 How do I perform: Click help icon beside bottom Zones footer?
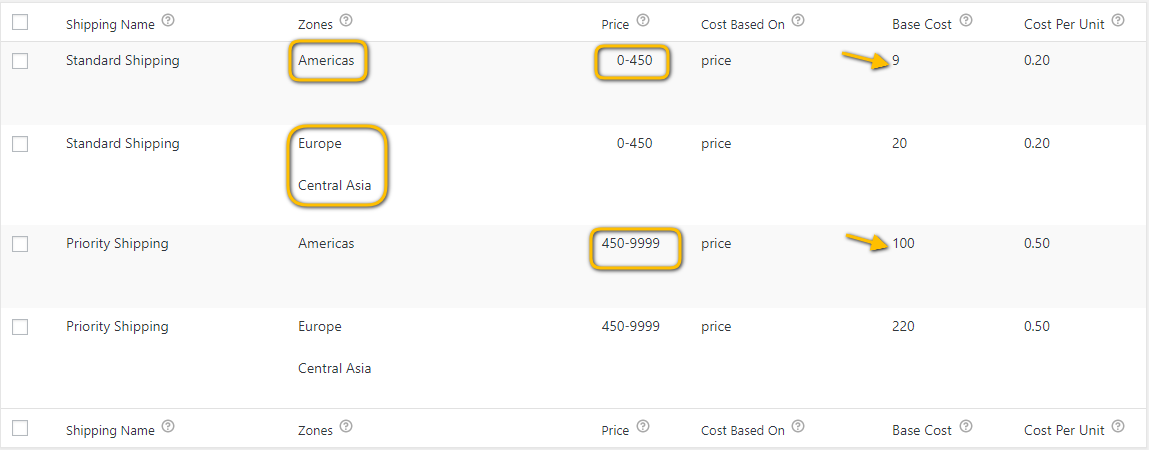[x=347, y=427]
